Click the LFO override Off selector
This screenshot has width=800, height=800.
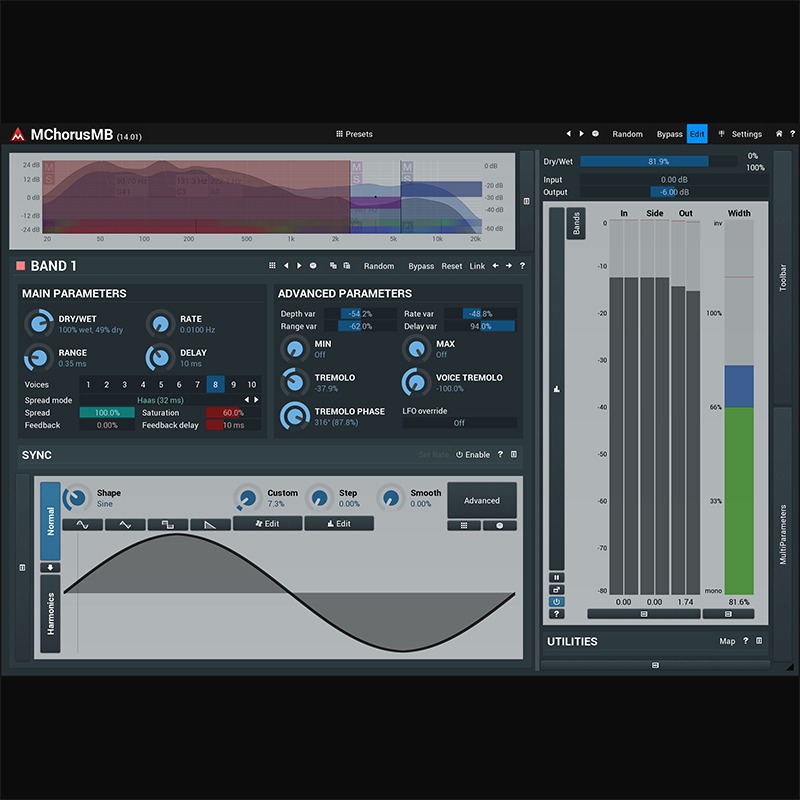tap(459, 423)
